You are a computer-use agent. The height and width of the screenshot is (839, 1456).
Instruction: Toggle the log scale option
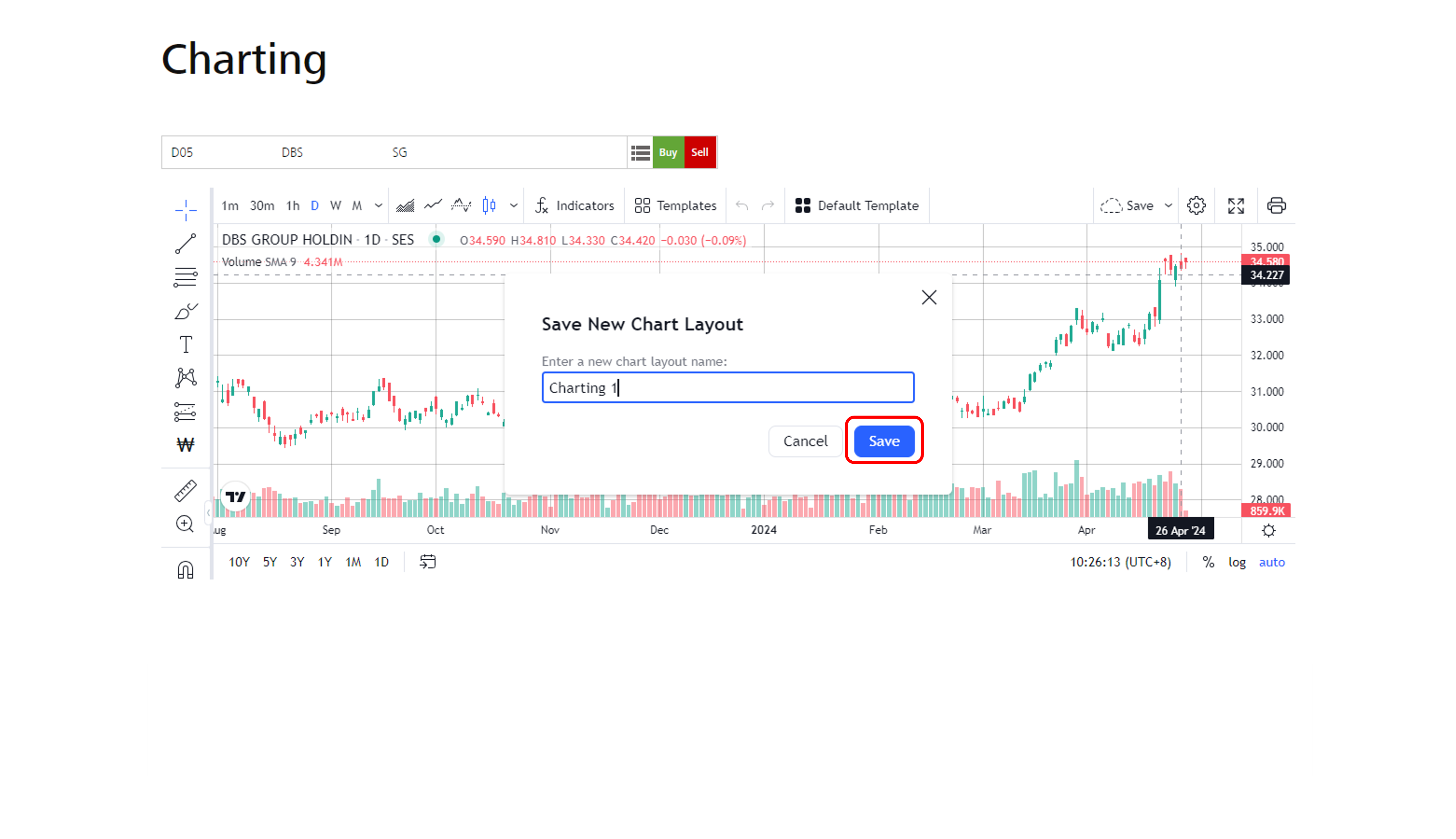(x=1237, y=562)
